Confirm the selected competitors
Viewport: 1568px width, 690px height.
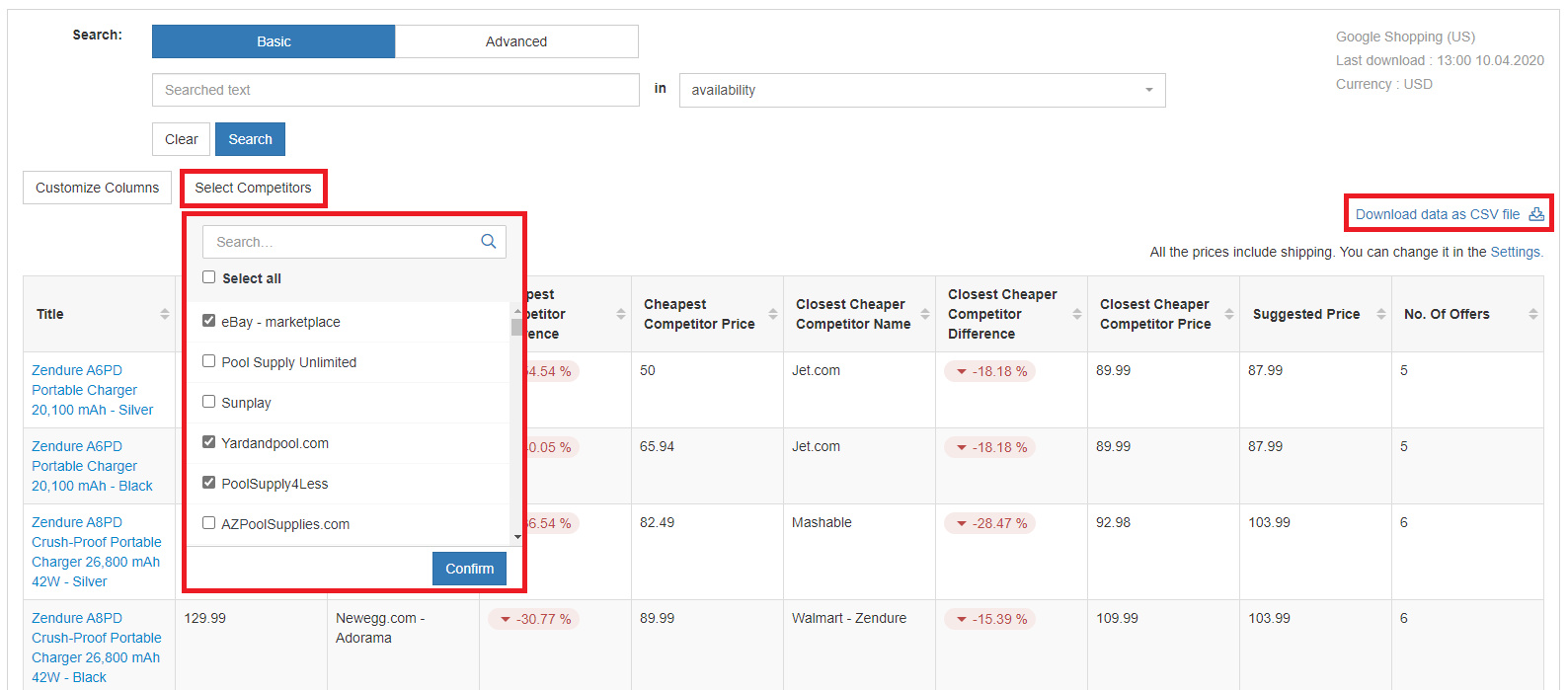[x=469, y=569]
